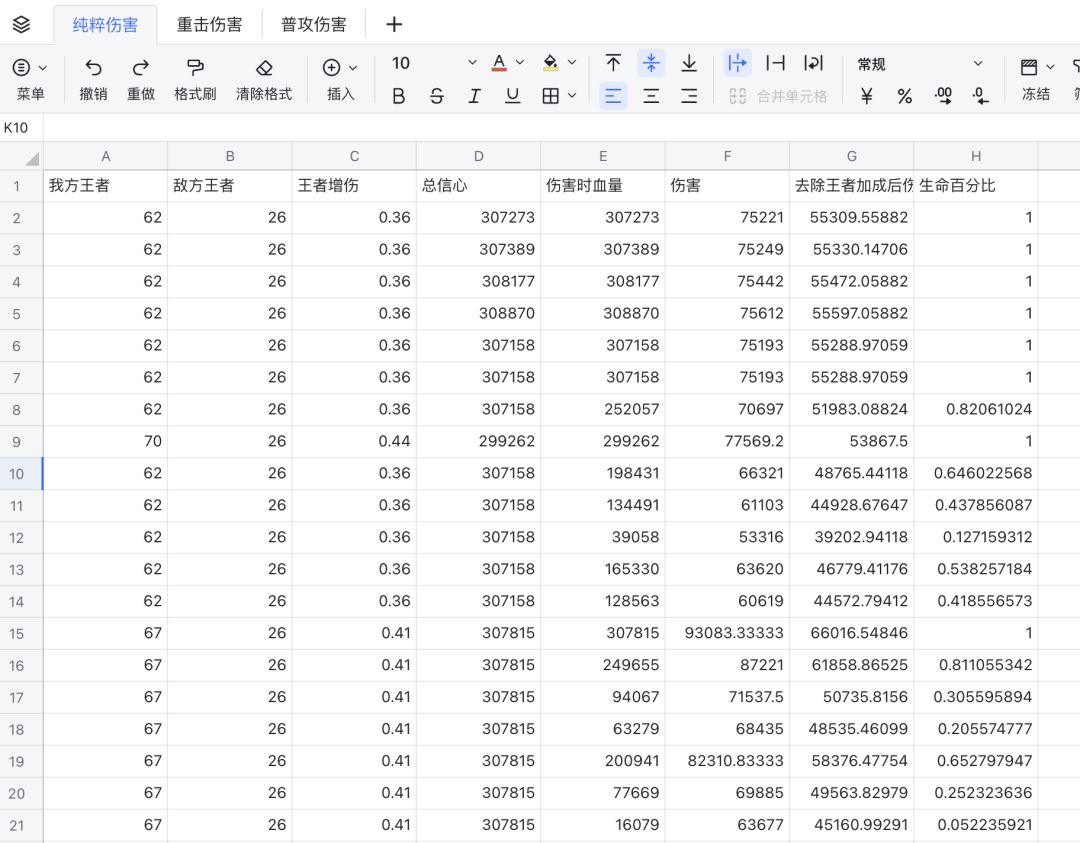1080x843 pixels.
Task: Toggle strikethrough formatting
Action: (436, 96)
